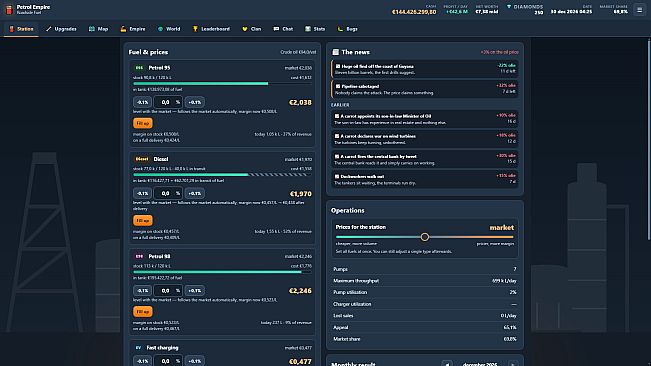Lower Petrol 98 price by 0.1%
651x366 pixels.
(142, 290)
